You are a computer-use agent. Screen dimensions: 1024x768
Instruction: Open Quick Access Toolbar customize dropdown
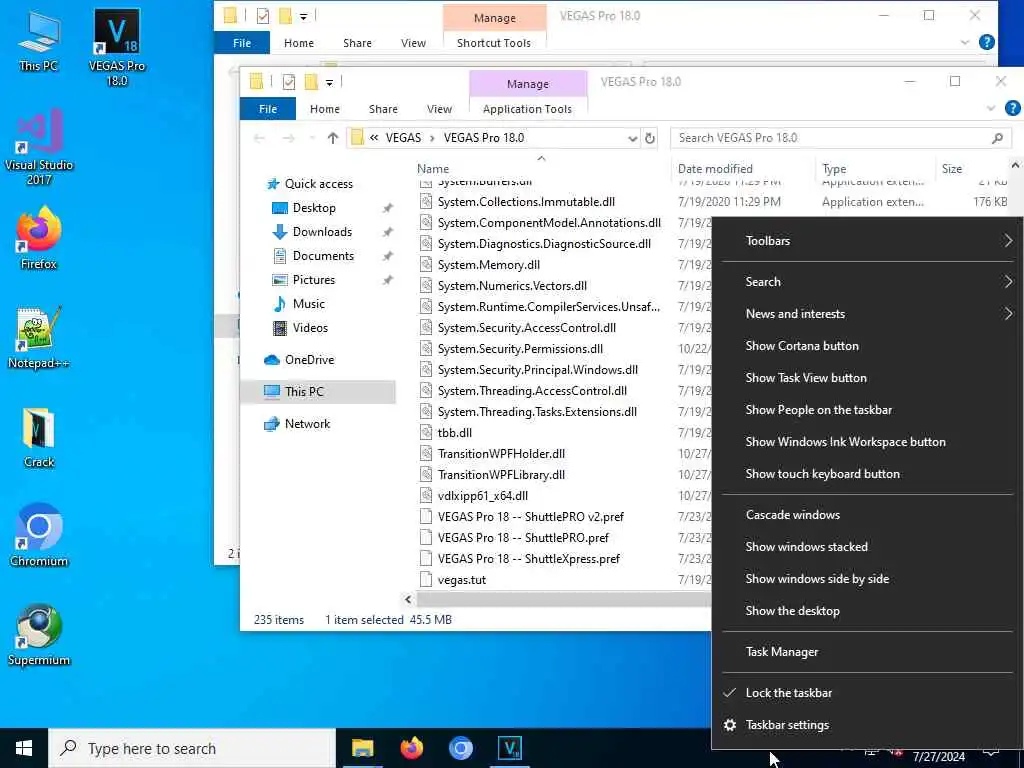(329, 82)
